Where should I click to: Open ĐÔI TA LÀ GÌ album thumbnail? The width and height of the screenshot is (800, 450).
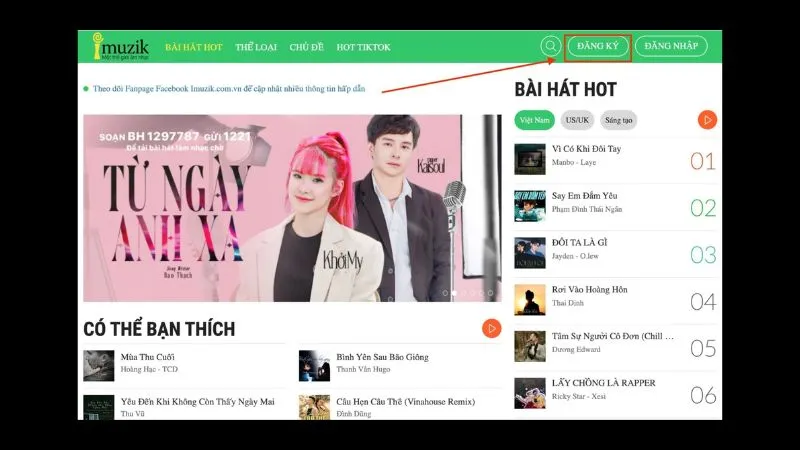coord(530,253)
